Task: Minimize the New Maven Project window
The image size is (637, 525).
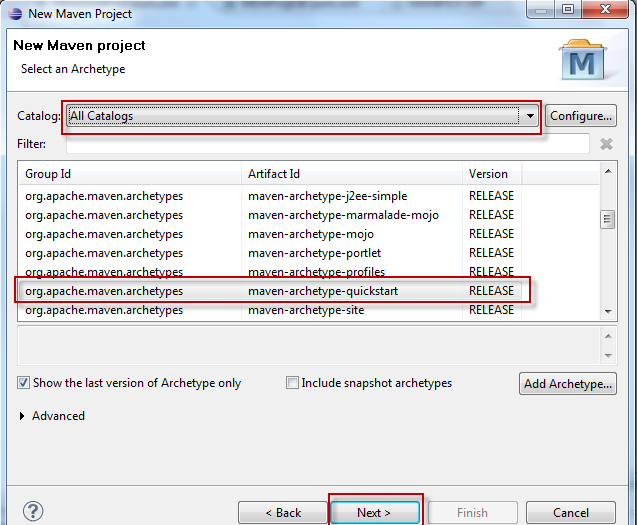Action: click(x=541, y=9)
